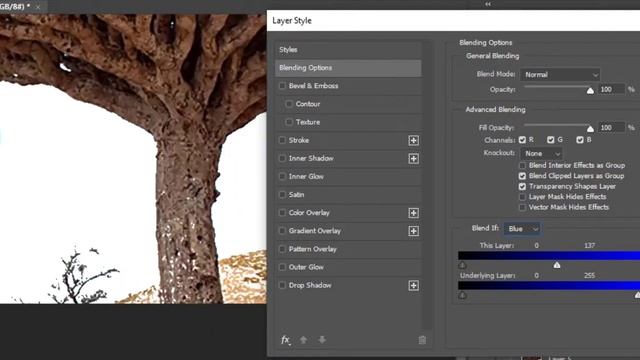Click the tree trunk on the canvas
Viewport: 640px width, 360px height.
[188, 216]
